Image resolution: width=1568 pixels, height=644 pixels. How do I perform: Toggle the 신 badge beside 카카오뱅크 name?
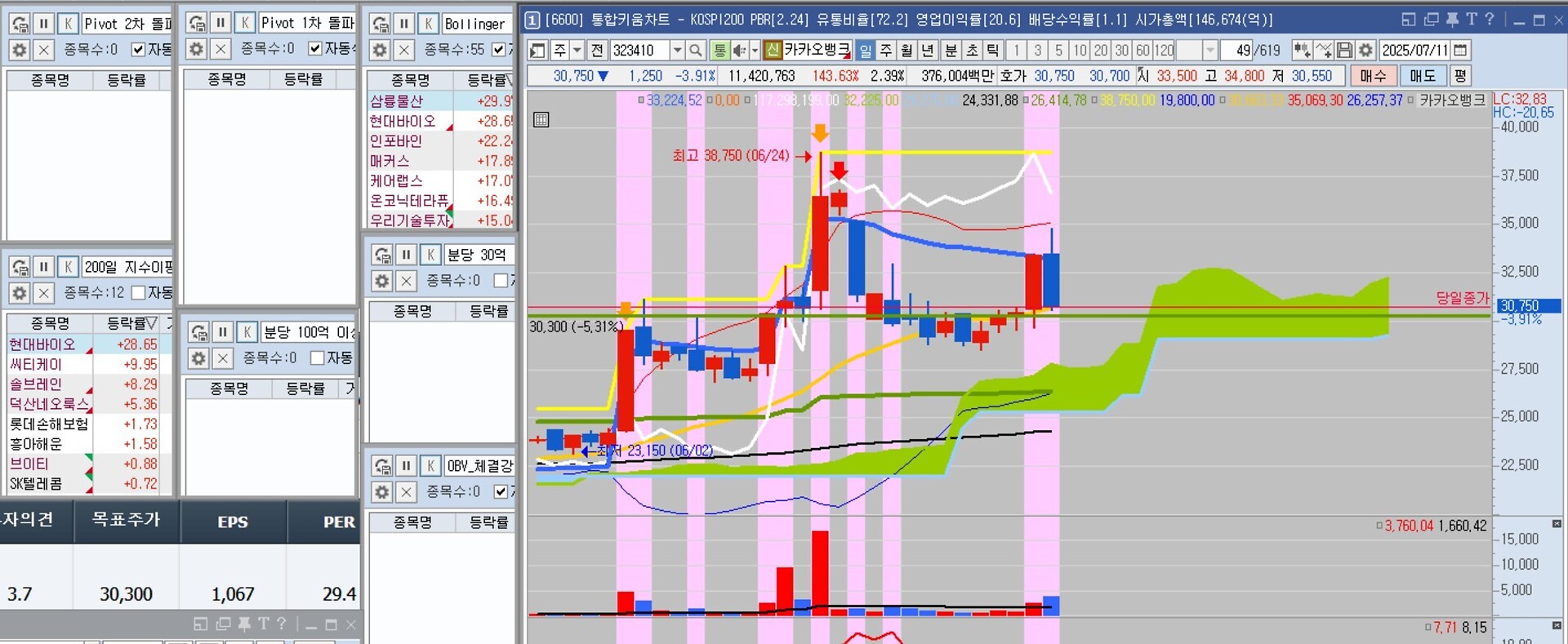[773, 51]
